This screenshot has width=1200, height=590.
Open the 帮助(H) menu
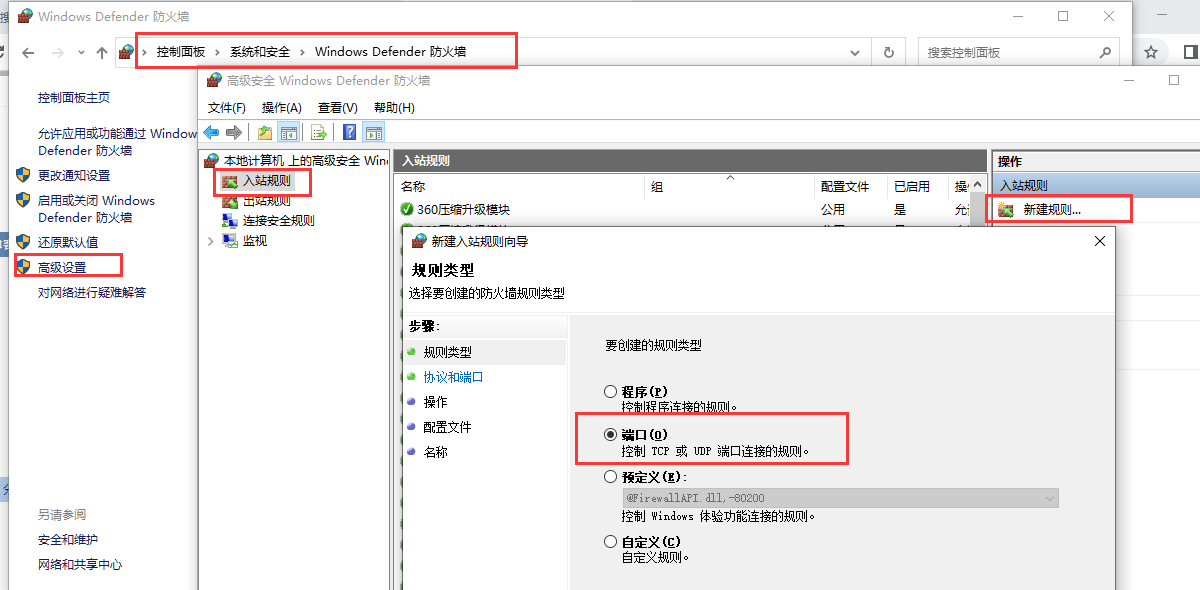tap(394, 108)
